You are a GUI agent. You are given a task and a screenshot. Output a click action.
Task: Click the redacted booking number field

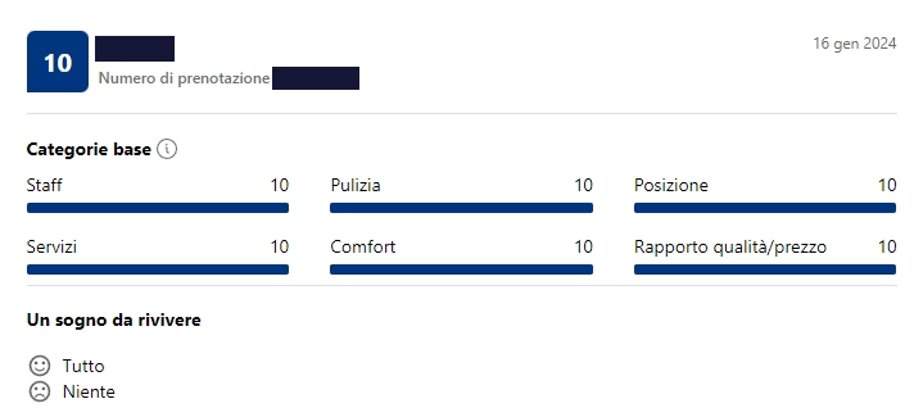316,78
